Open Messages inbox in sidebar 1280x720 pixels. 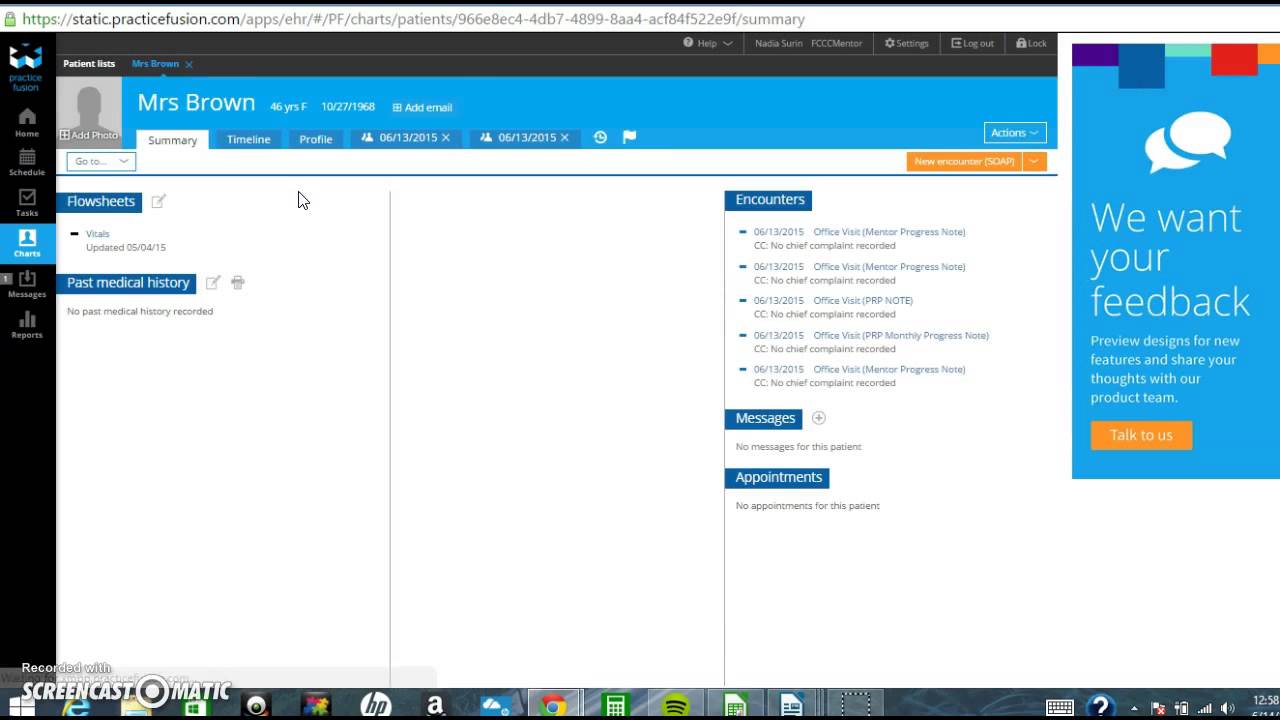(x=27, y=284)
